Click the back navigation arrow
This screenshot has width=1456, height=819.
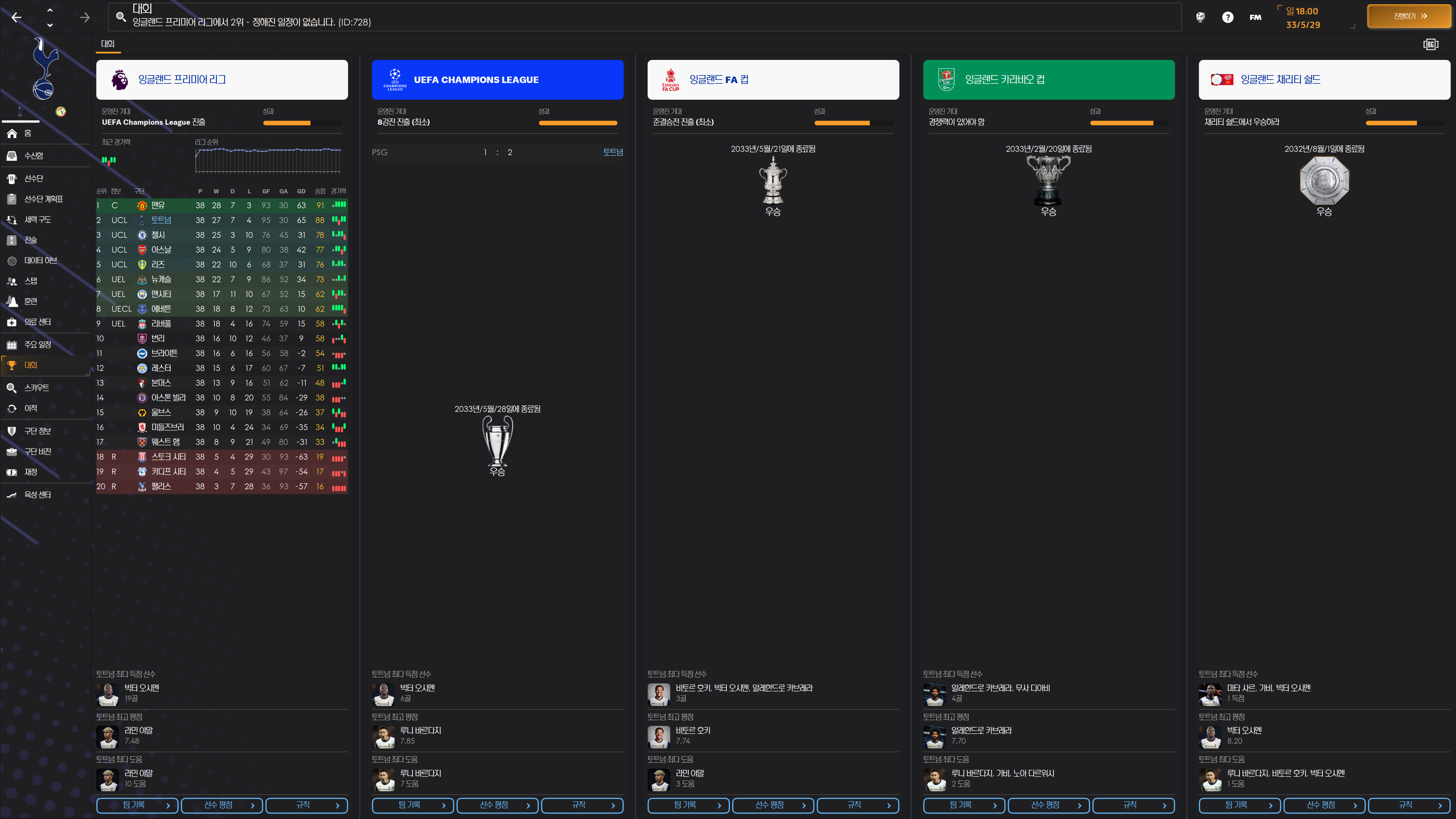tap(16, 17)
